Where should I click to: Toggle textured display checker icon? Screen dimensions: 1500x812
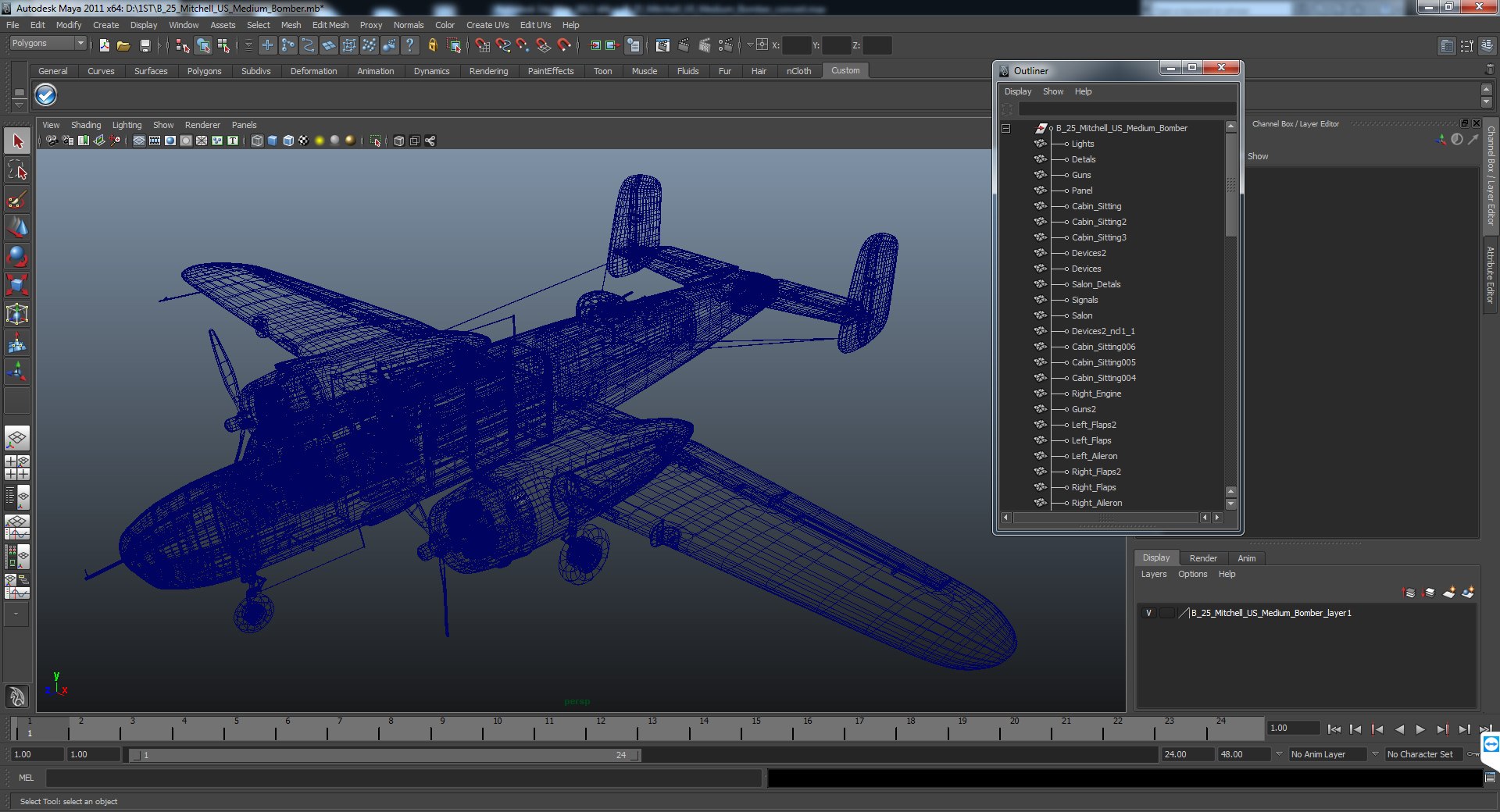[x=304, y=141]
